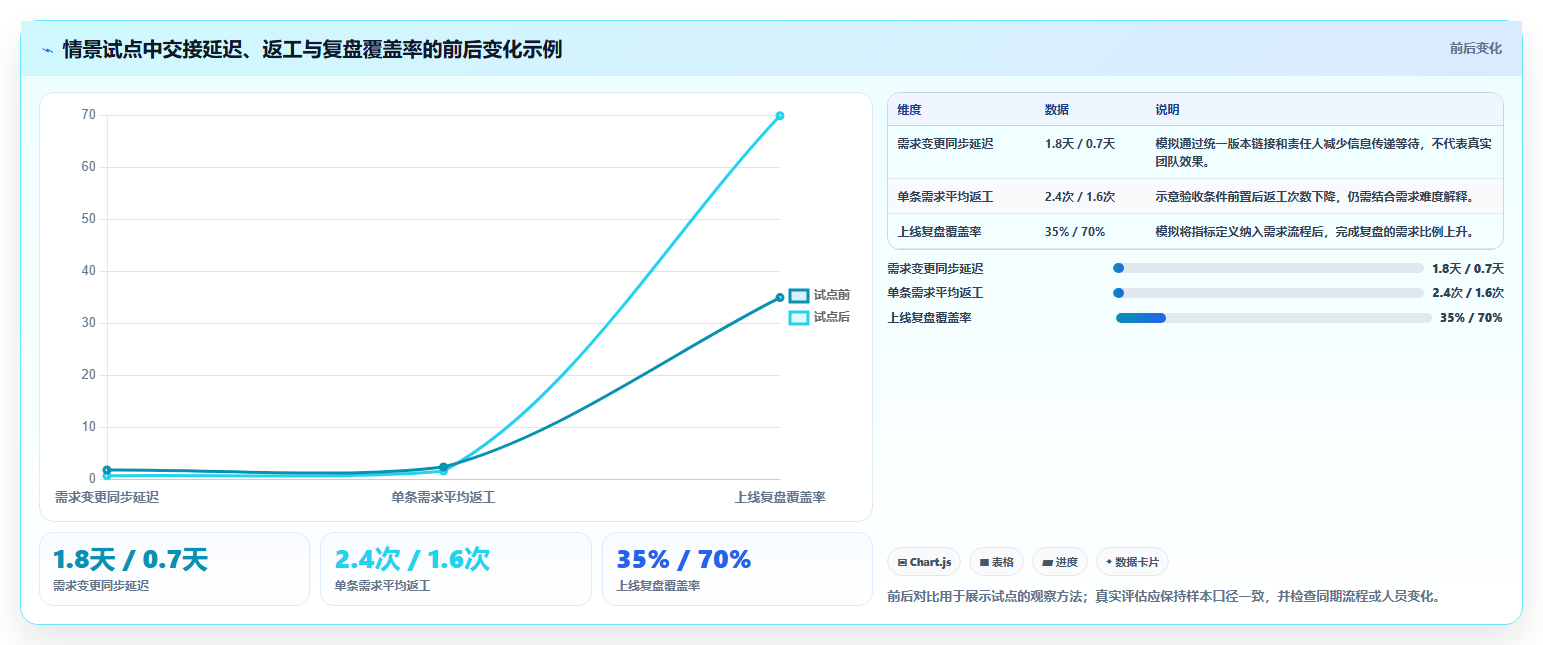Screen dimensions: 1543x645
Task: Click the explanation text starting 模拟通过统一版本链接
Action: pos(1323,152)
